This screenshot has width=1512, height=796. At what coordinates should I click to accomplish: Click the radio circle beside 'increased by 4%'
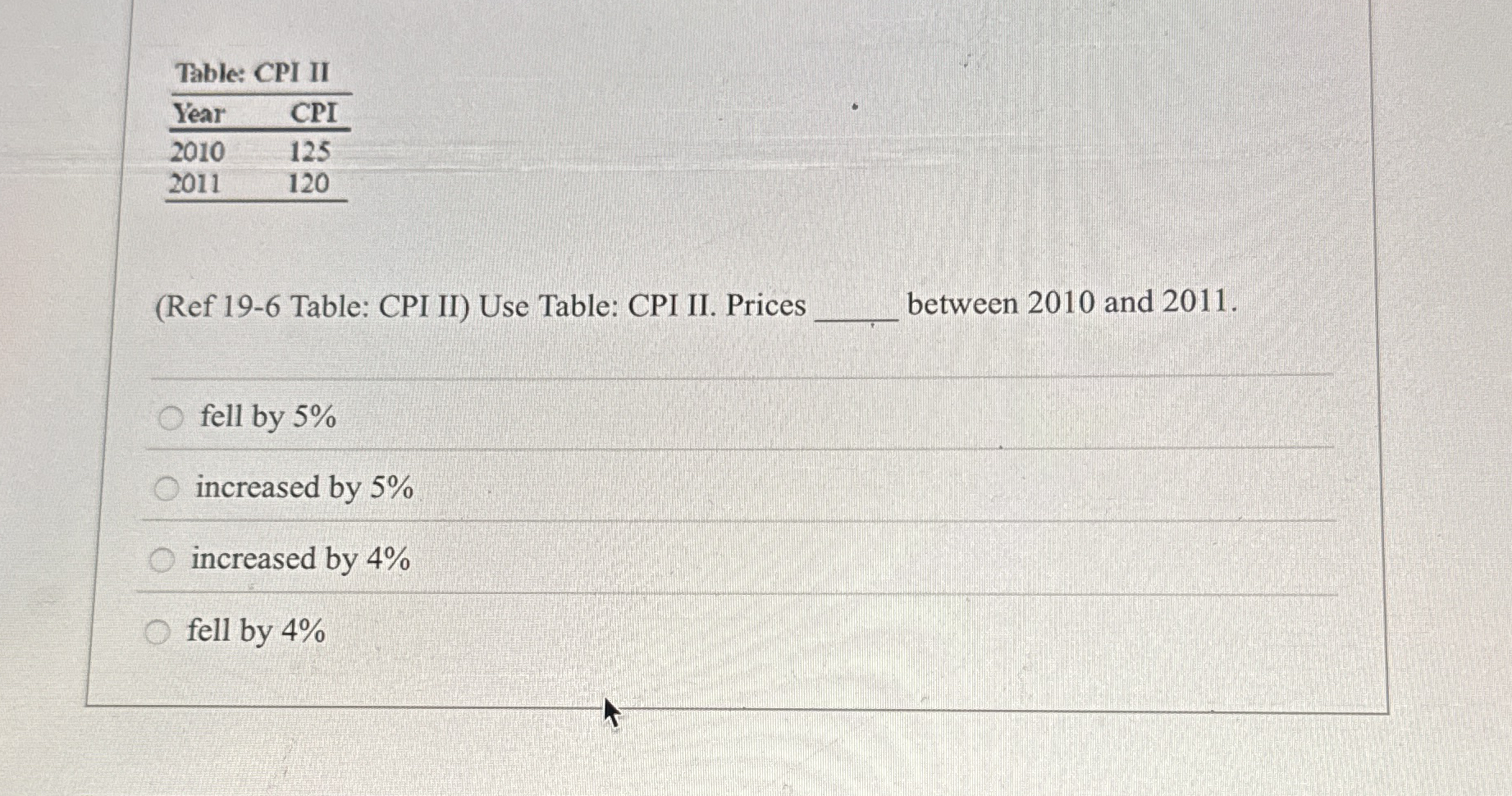point(162,560)
